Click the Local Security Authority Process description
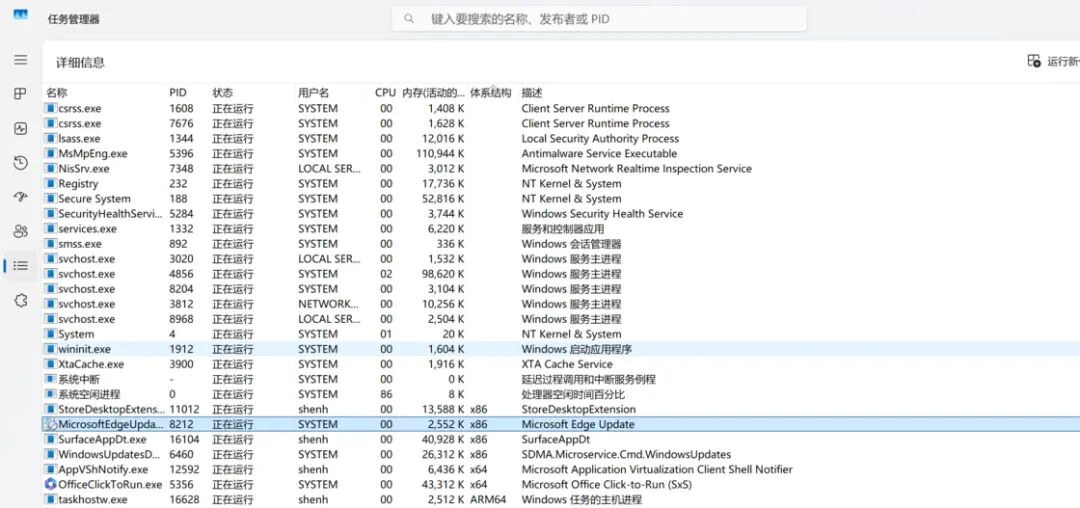Screen dimensions: 1080x508 point(600,138)
